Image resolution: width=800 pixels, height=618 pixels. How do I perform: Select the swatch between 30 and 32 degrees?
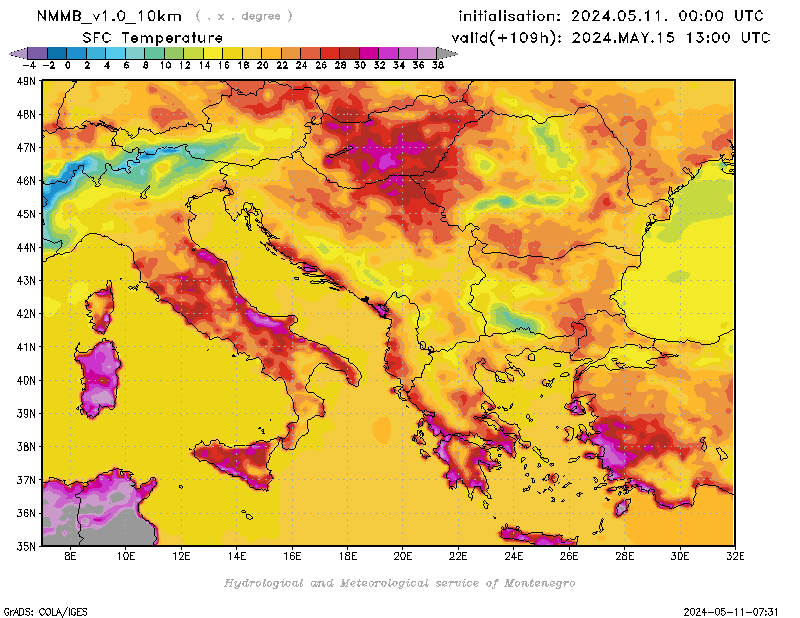click(369, 52)
